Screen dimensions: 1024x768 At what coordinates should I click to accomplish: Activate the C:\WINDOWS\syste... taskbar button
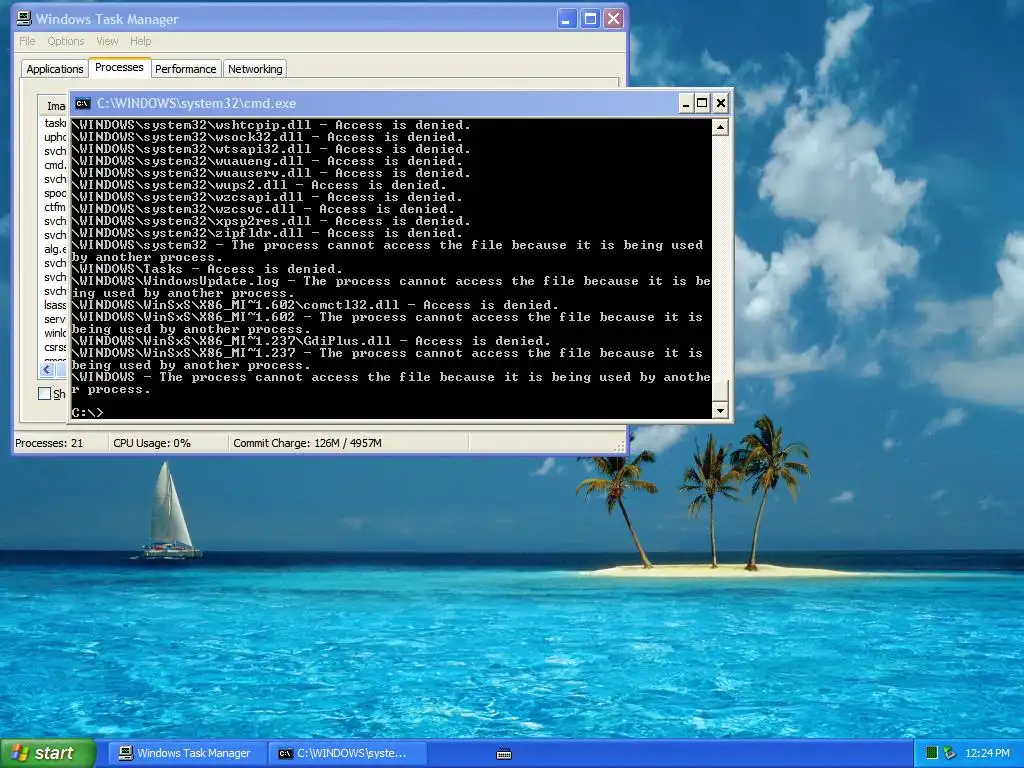[x=347, y=753]
